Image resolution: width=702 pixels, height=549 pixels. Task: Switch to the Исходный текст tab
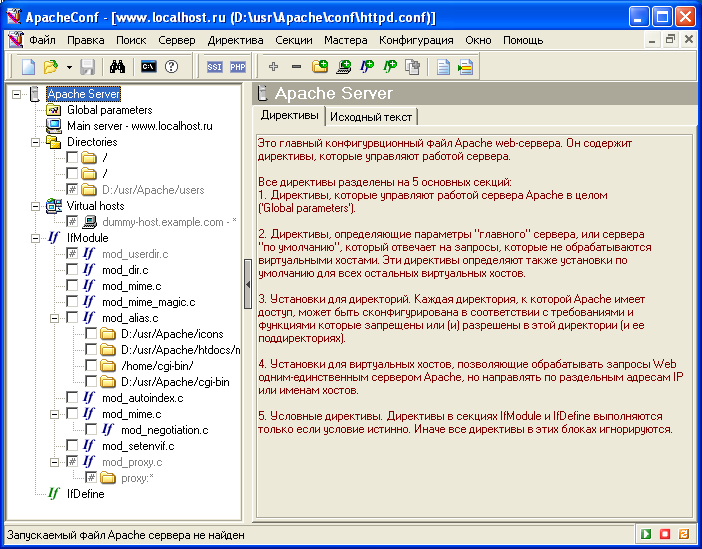tap(371, 117)
